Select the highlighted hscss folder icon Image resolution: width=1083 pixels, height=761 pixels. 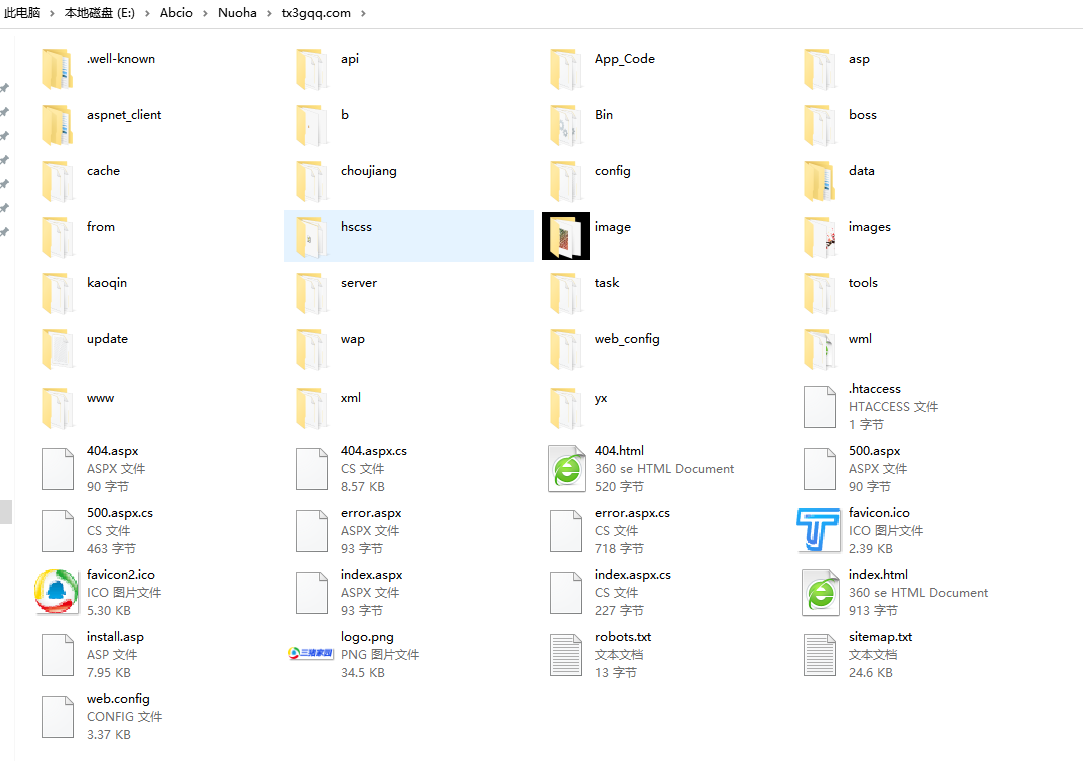(x=312, y=237)
